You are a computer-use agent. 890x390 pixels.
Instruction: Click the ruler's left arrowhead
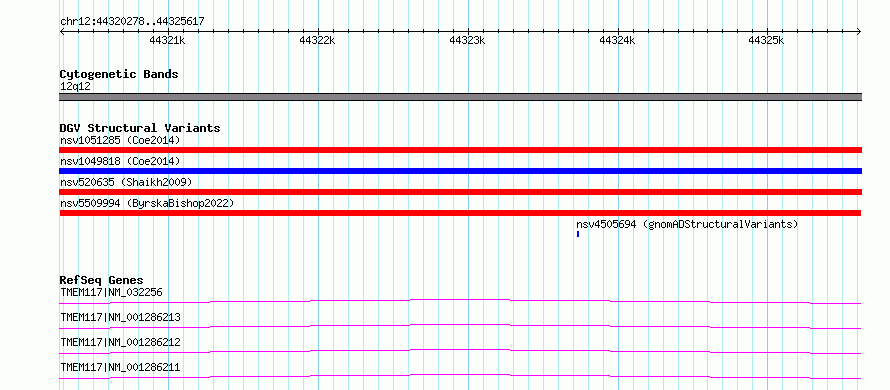[x=62, y=32]
